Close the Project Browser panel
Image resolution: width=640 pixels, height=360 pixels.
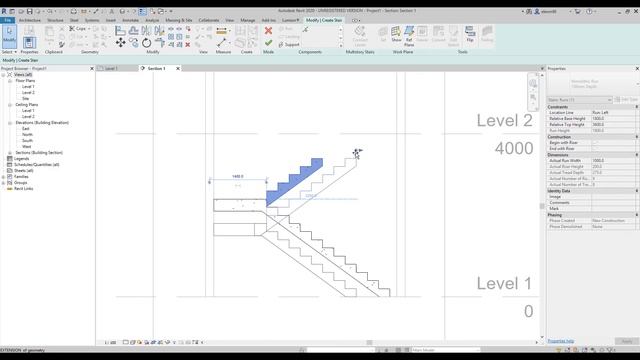point(92,69)
